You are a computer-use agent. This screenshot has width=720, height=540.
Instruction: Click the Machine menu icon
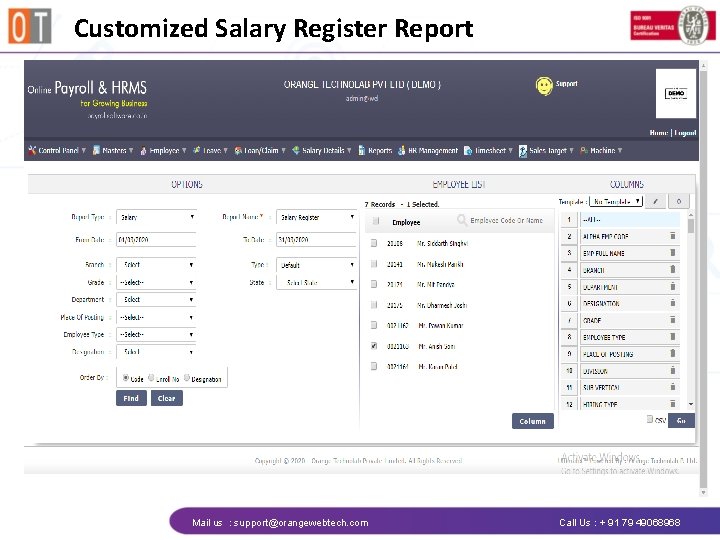[584, 150]
